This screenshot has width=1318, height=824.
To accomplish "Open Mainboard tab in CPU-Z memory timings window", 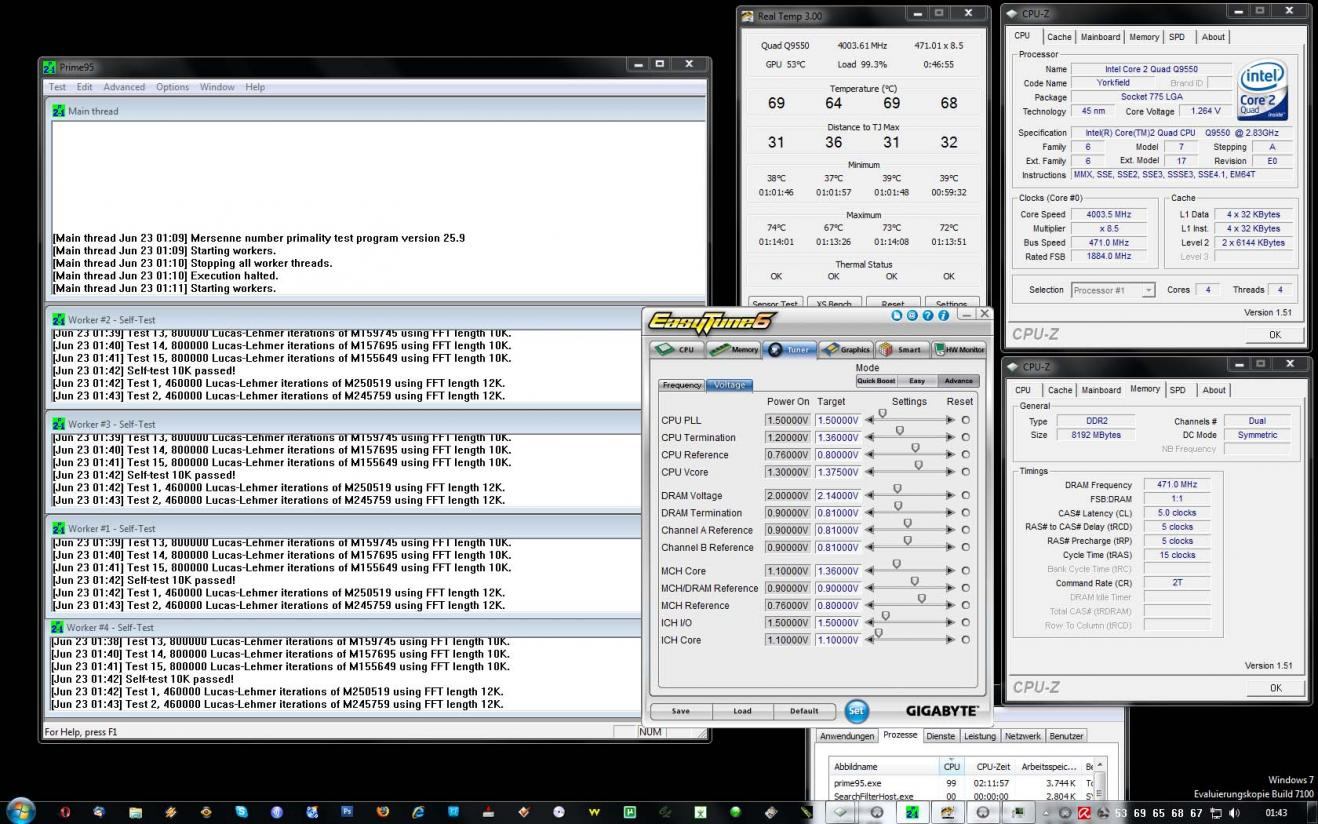I will coord(1101,390).
